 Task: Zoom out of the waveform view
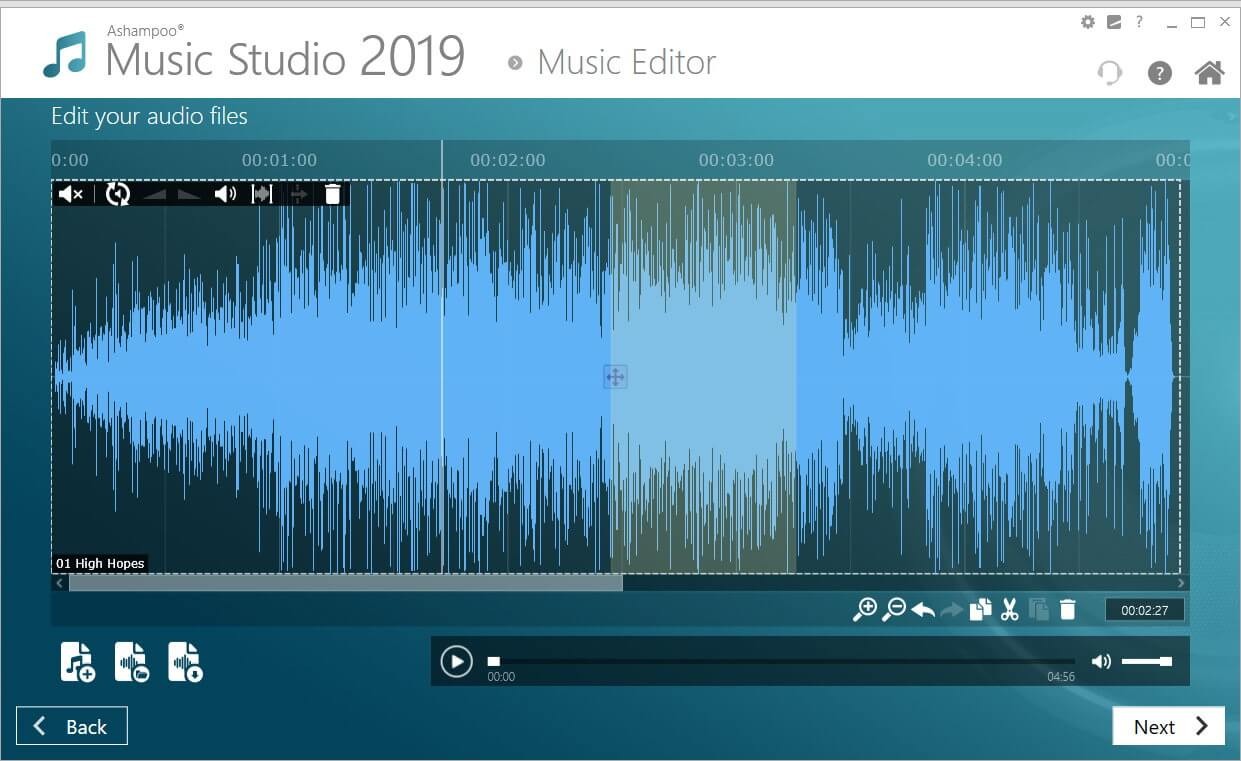point(895,608)
